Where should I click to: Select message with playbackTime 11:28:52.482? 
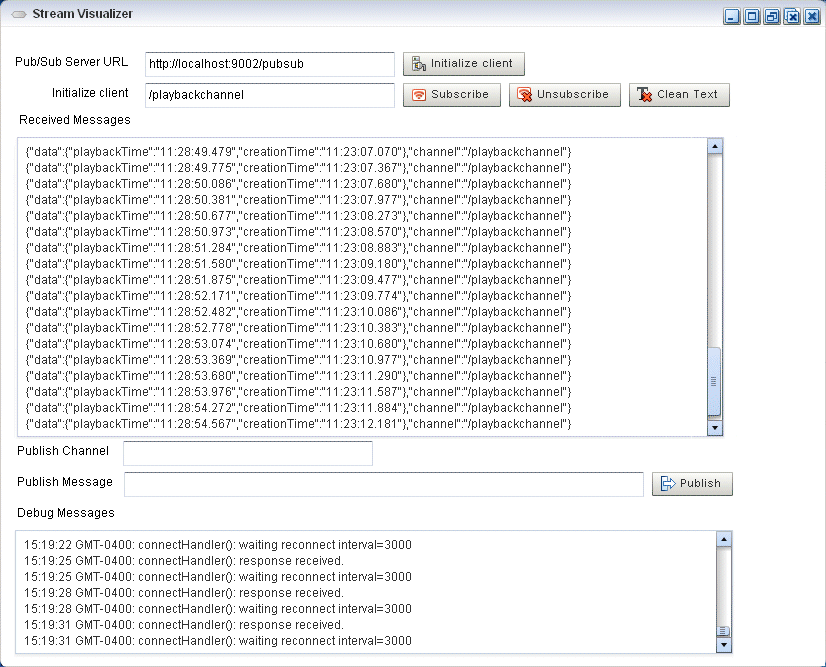pyautogui.click(x=298, y=312)
